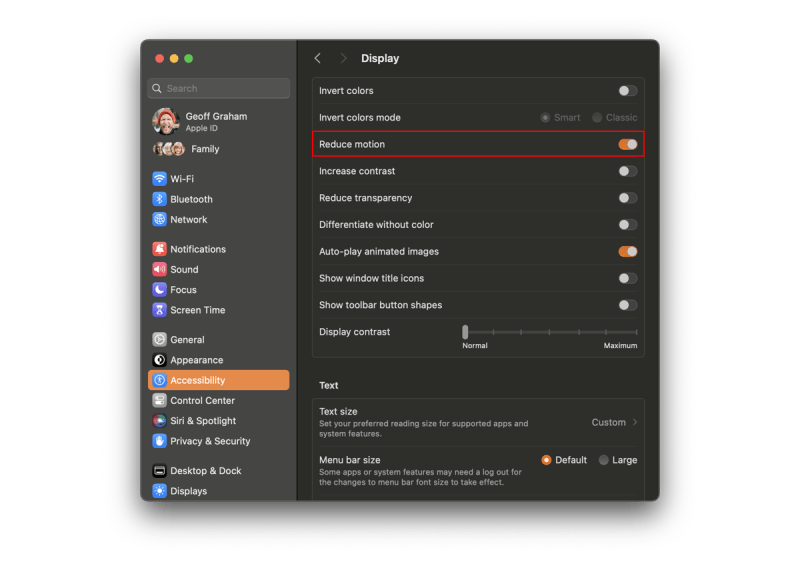The width and height of the screenshot is (800, 564).
Task: Click the Network globe icon
Action: point(159,219)
